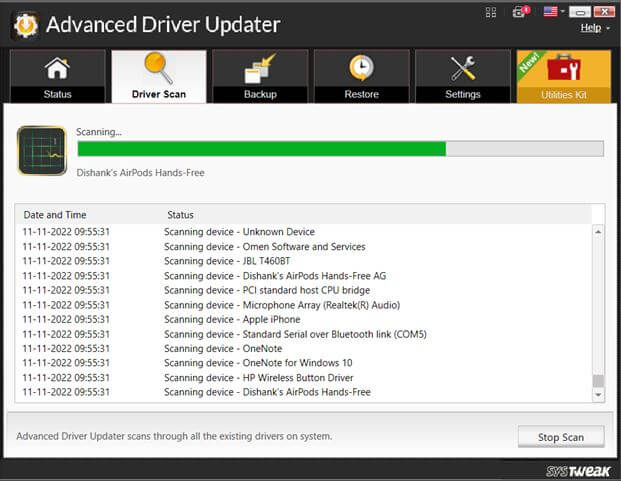The width and height of the screenshot is (621, 481).
Task: Click the Stop Scan button
Action: tap(561, 437)
